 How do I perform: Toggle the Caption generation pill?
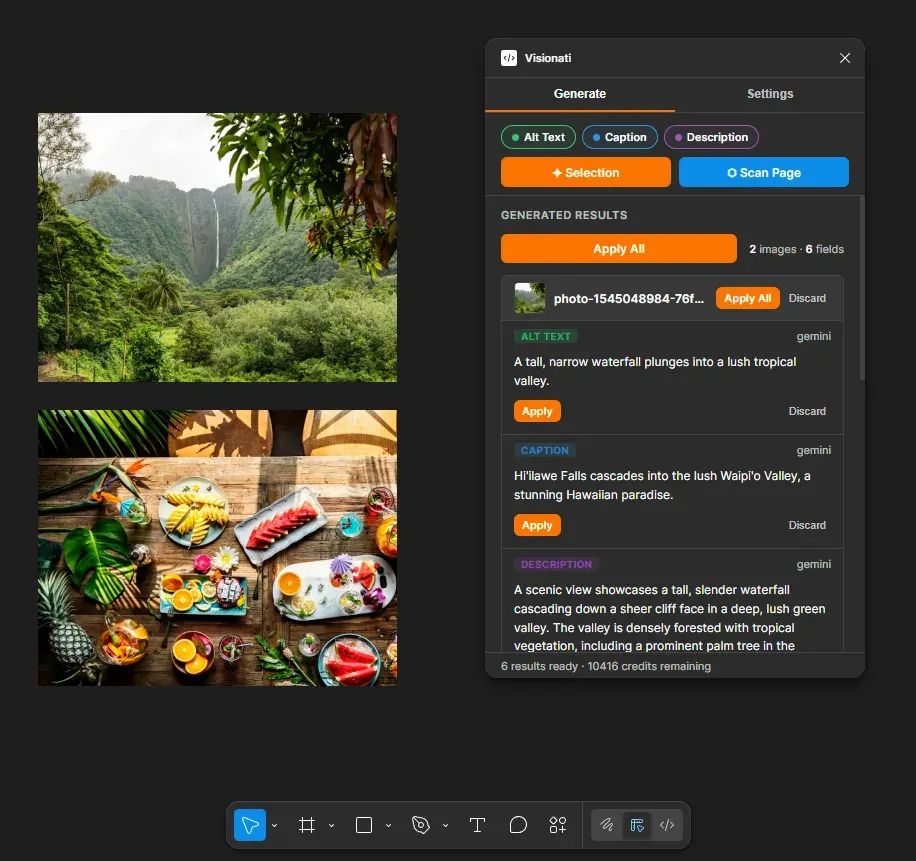[x=619, y=137]
